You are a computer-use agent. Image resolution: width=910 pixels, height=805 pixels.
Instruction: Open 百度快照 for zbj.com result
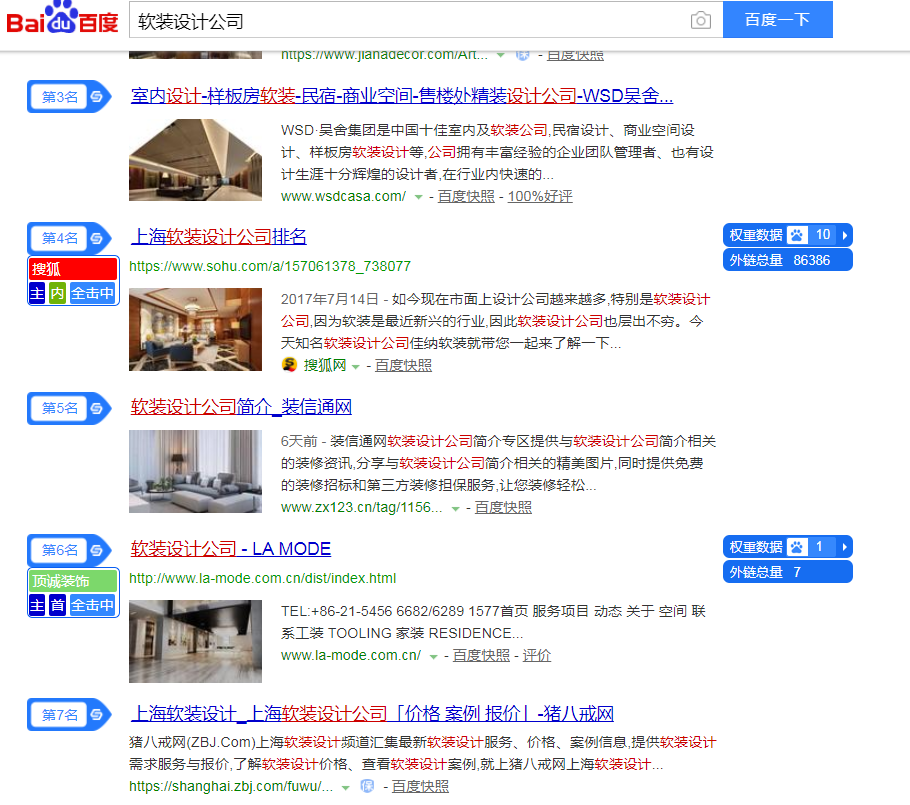coord(420,786)
